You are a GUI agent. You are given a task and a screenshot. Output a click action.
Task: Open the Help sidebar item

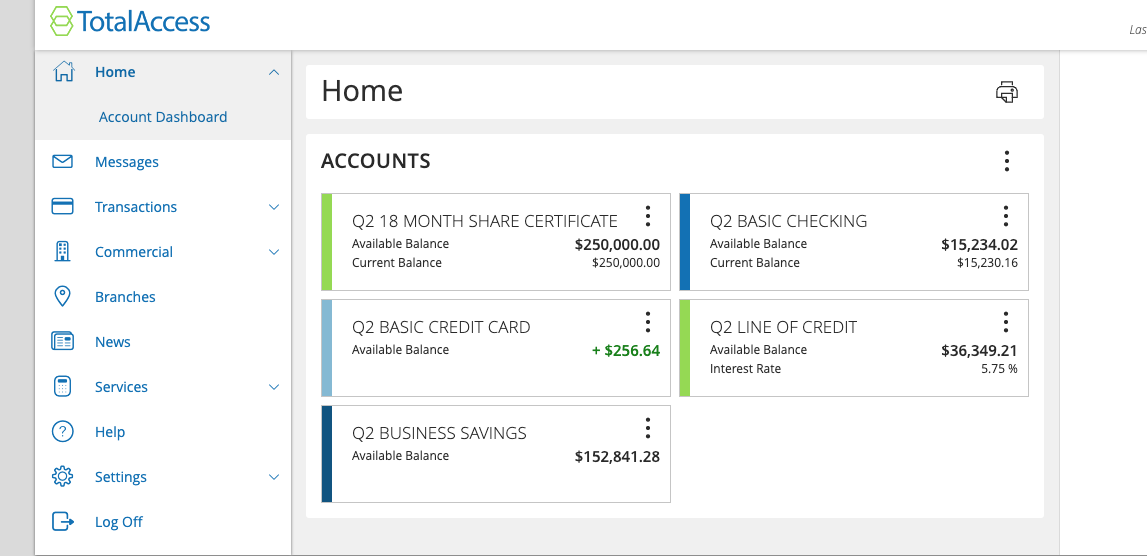point(110,432)
